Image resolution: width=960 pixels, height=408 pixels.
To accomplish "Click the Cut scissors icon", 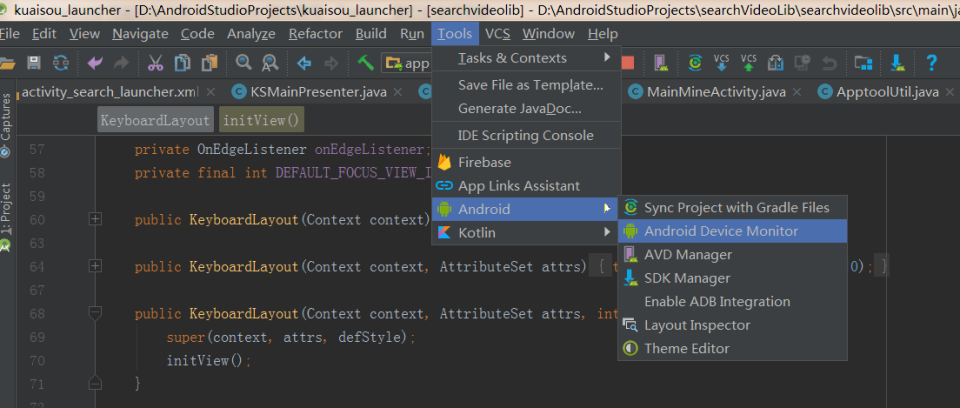I will pos(156,62).
